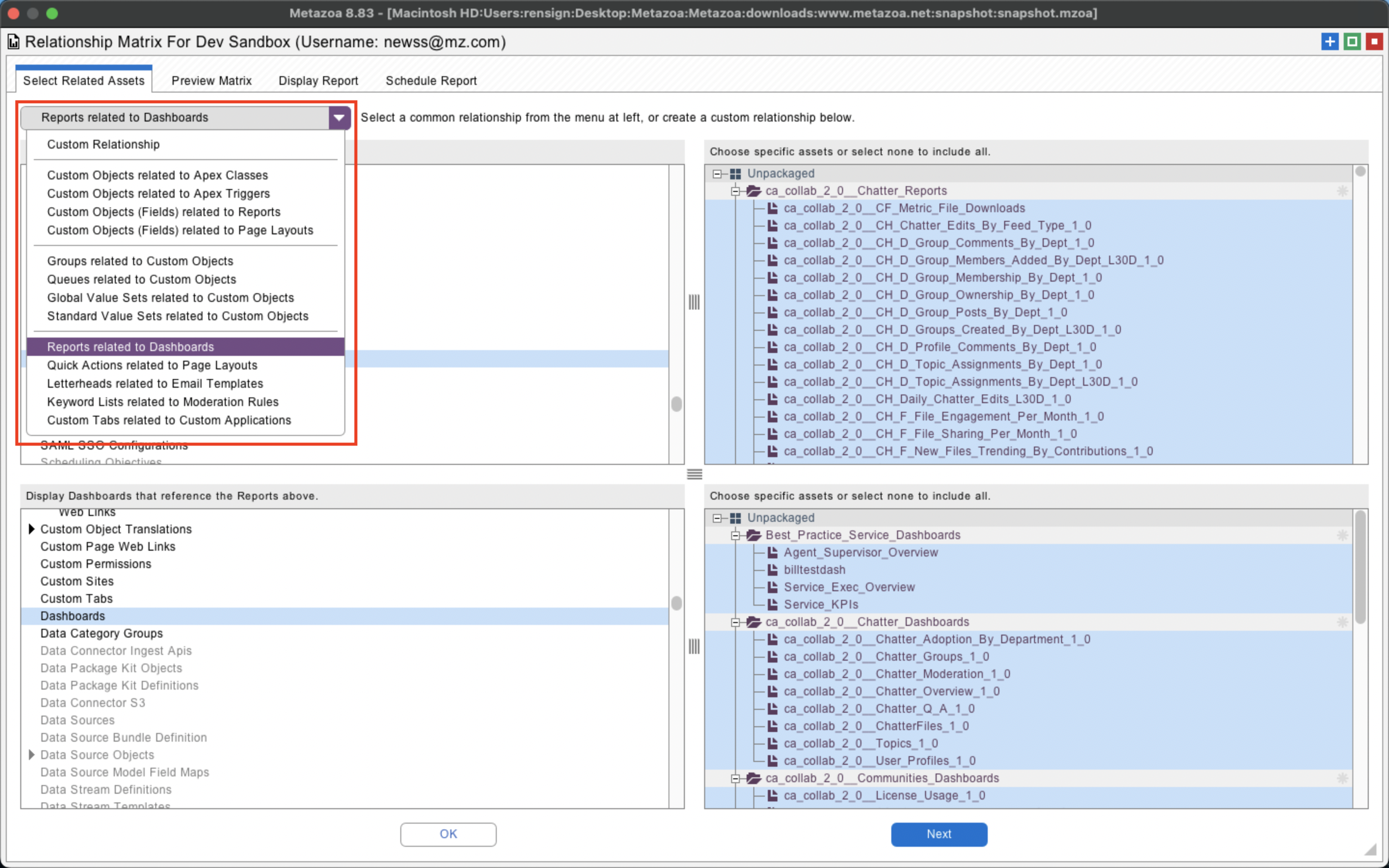This screenshot has width=1389, height=868.
Task: Click the blue Next button
Action: 939,834
